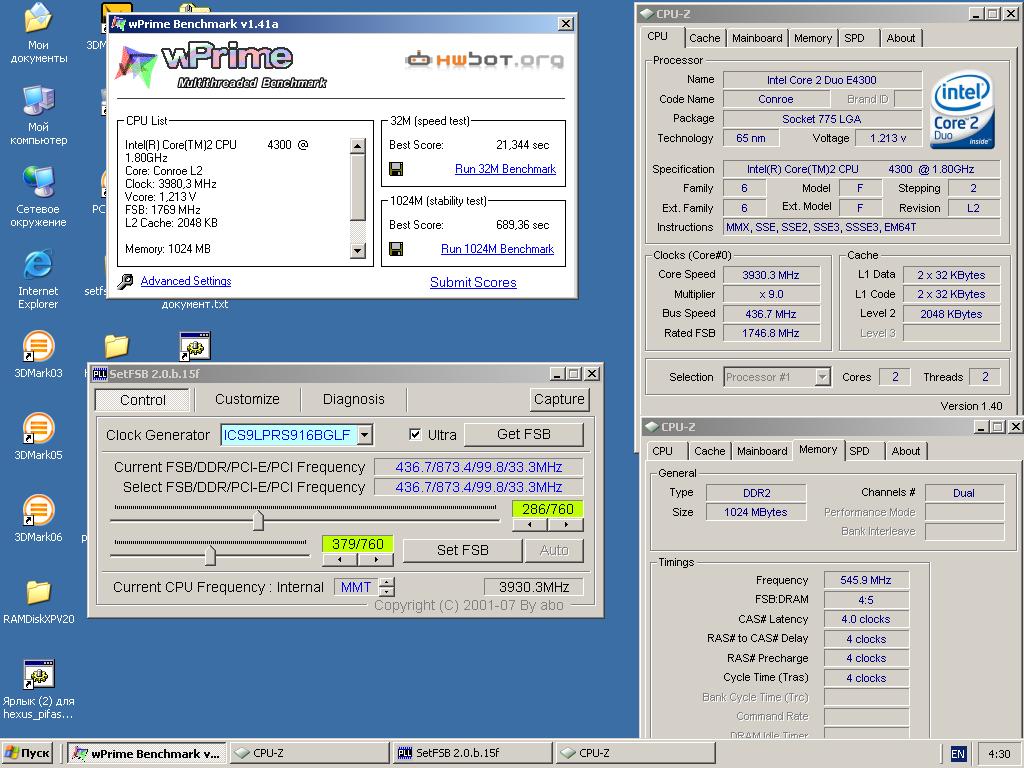Click the left arrow under 379/760

click(x=340, y=560)
